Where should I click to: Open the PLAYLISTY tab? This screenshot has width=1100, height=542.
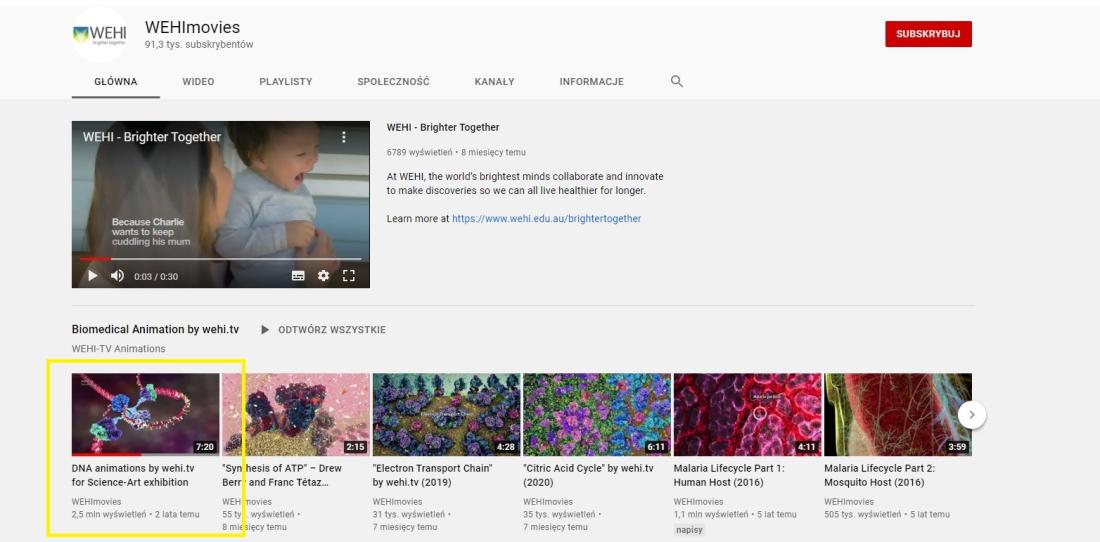click(x=286, y=81)
